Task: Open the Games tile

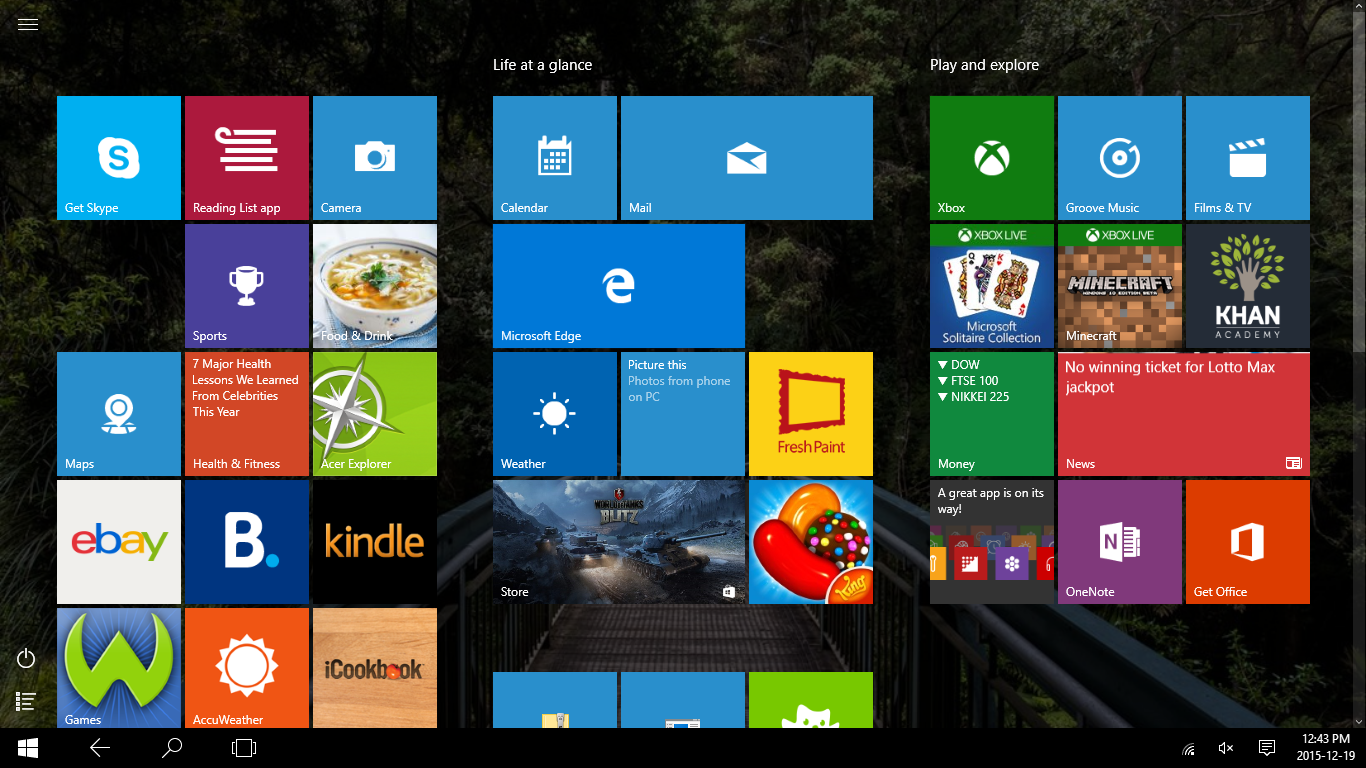Action: [x=119, y=668]
